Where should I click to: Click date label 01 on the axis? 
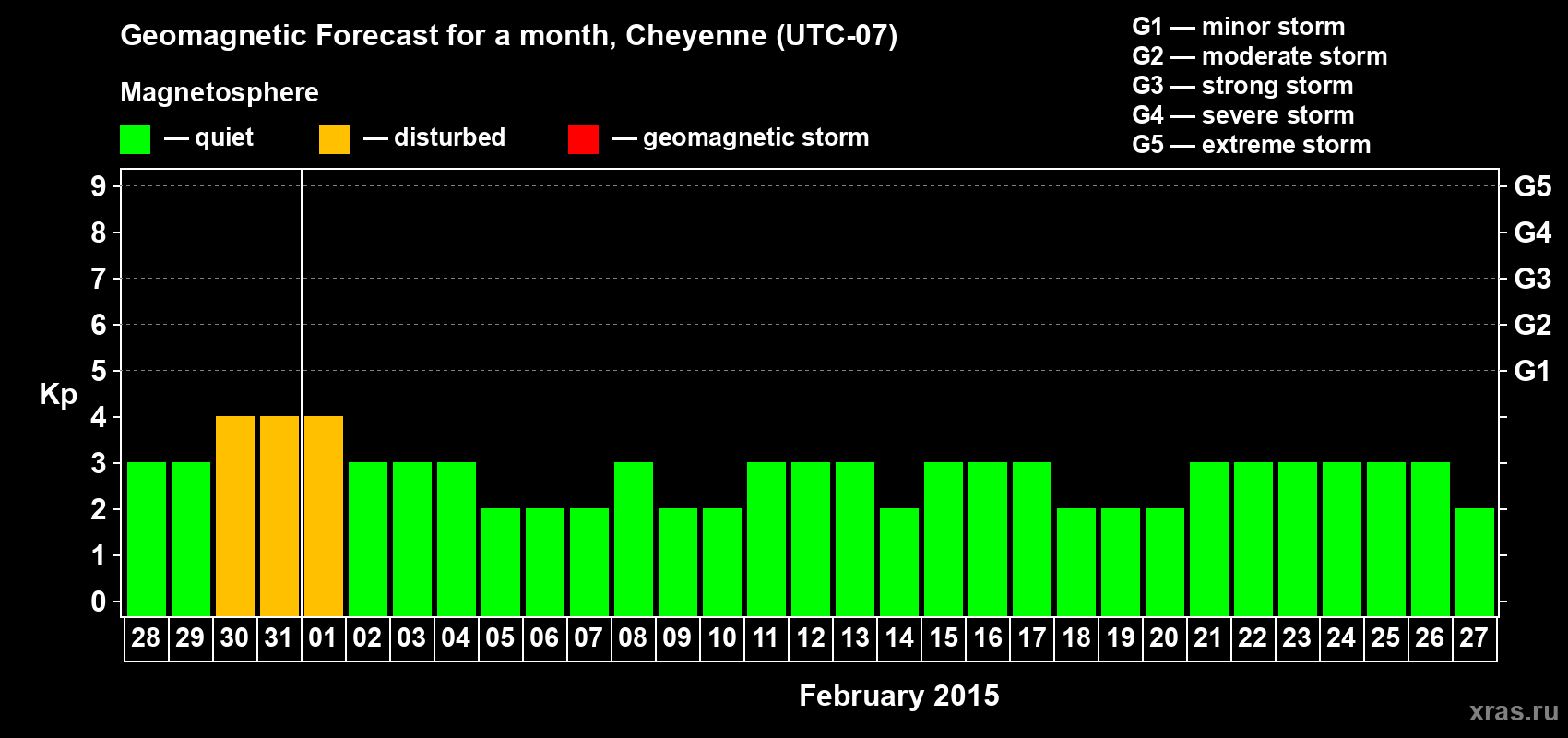tap(323, 637)
